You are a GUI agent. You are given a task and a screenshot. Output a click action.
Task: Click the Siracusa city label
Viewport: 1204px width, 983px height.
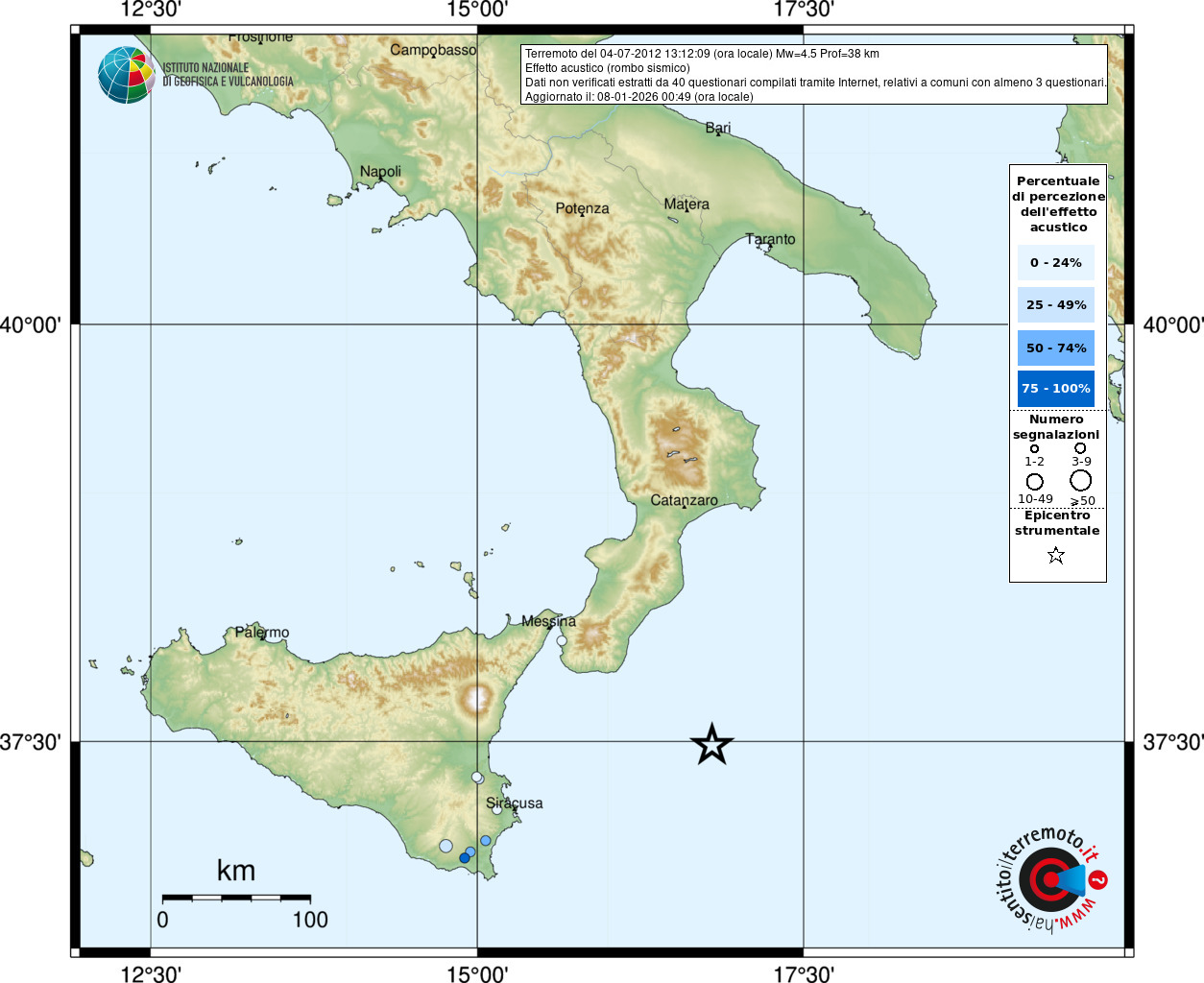click(514, 803)
